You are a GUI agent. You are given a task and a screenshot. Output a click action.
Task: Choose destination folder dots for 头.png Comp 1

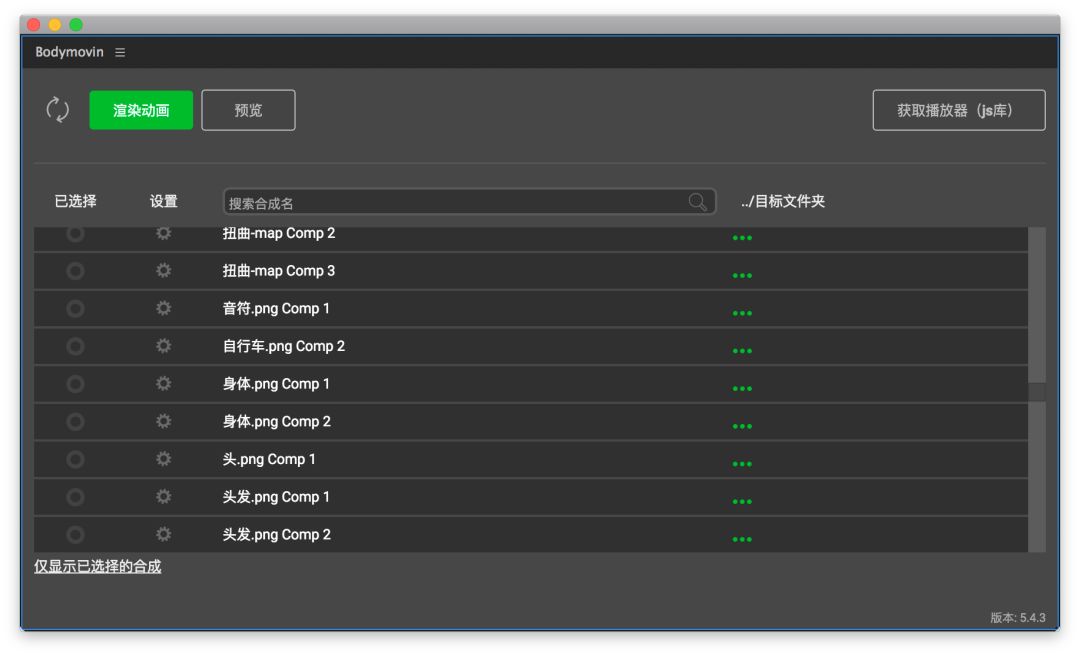coord(742,464)
